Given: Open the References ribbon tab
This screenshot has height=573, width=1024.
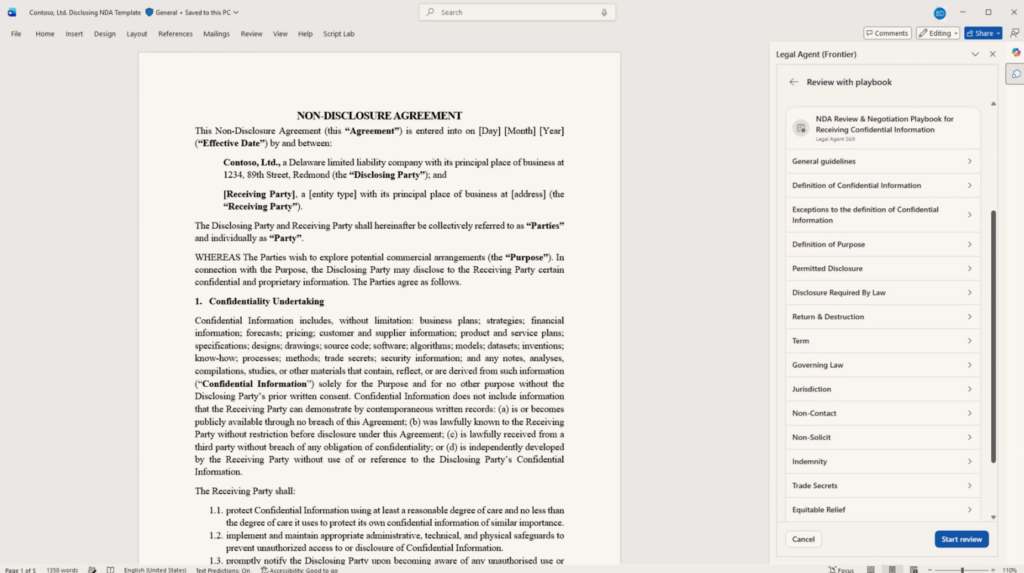Looking at the screenshot, I should [x=175, y=34].
